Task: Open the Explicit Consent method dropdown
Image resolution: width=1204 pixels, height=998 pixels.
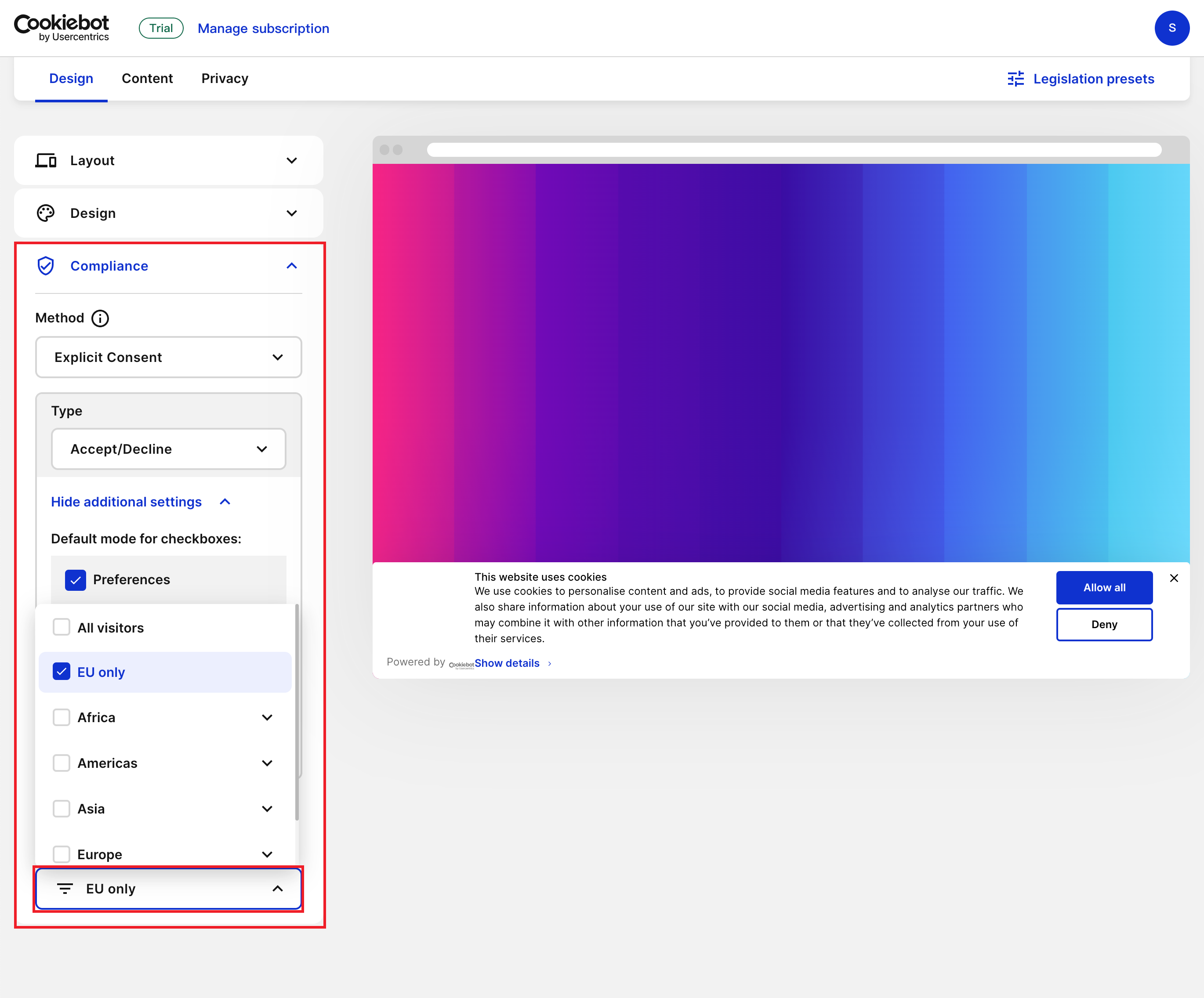Action: click(x=169, y=357)
